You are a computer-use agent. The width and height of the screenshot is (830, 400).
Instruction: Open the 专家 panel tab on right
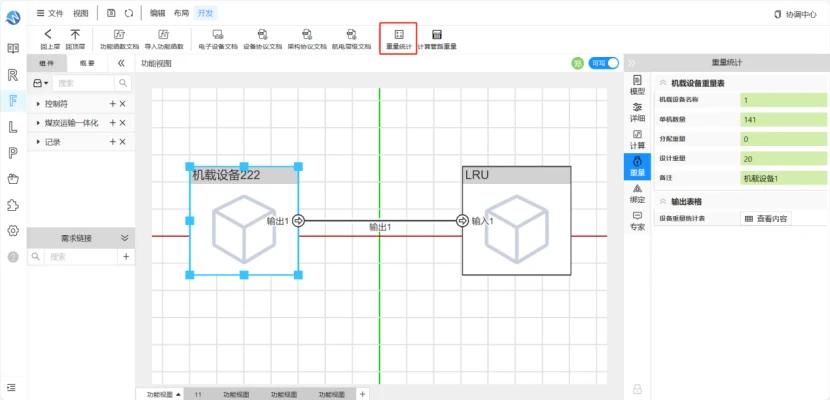637,221
